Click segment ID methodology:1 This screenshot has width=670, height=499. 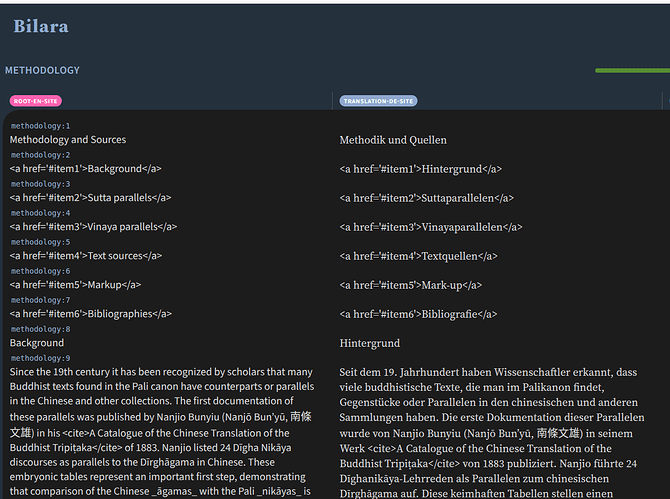(x=40, y=126)
